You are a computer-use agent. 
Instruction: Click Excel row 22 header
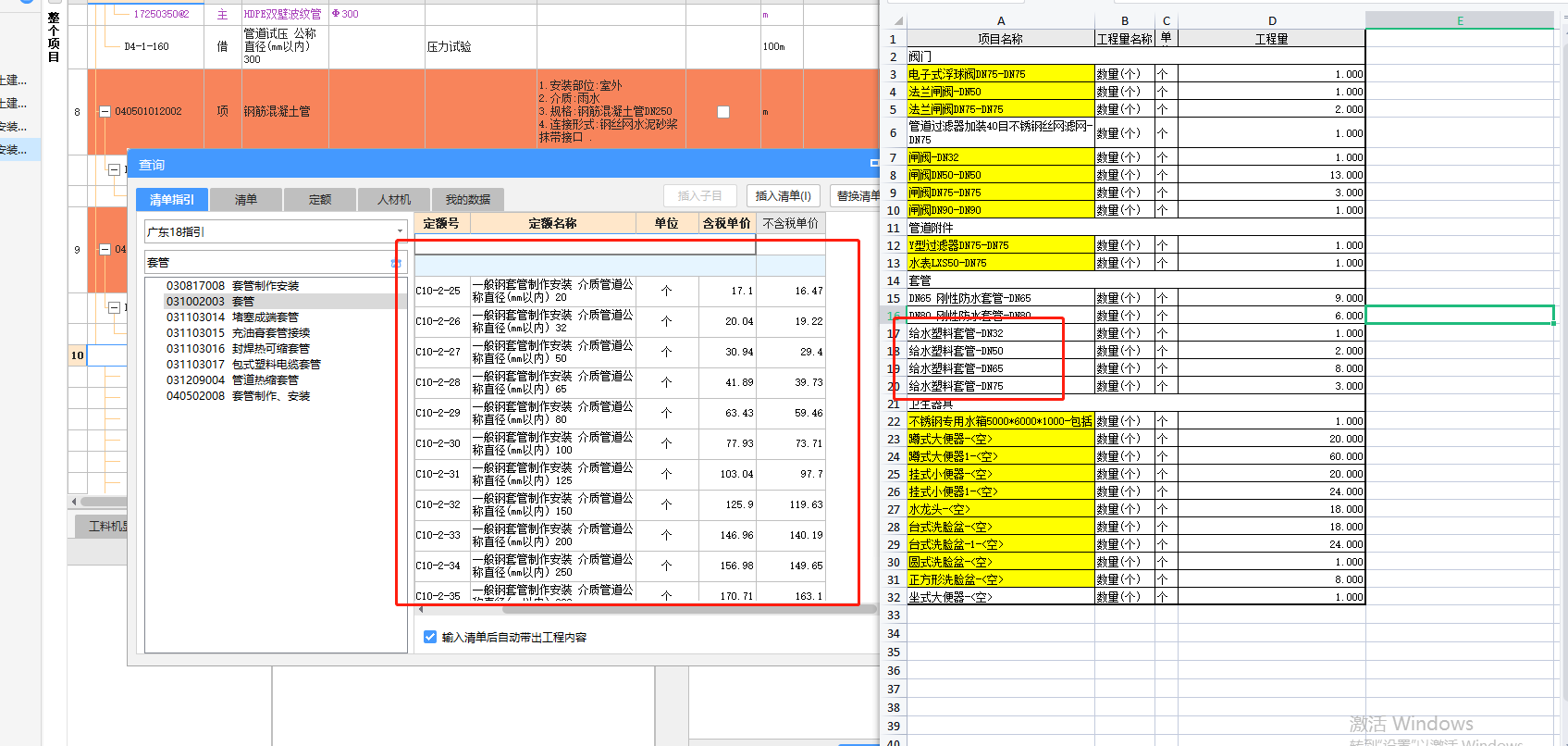[894, 421]
